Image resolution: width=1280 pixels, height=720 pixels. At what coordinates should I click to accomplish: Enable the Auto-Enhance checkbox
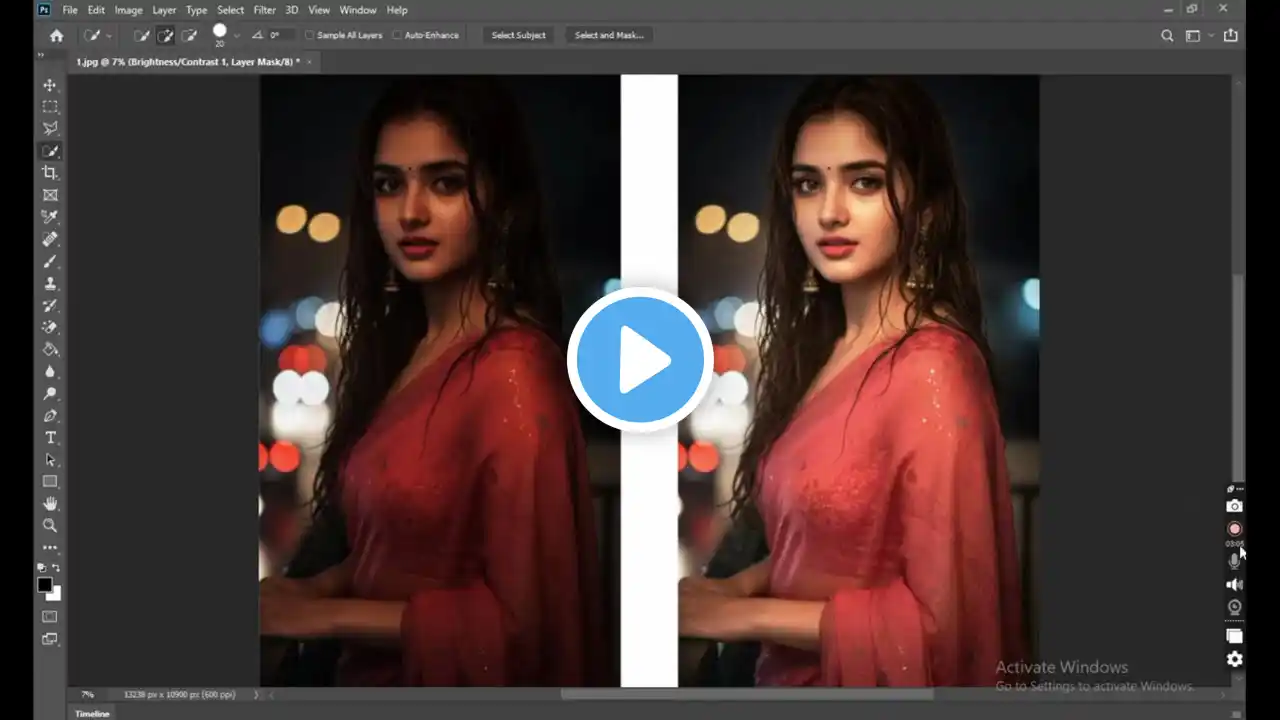pos(397,35)
